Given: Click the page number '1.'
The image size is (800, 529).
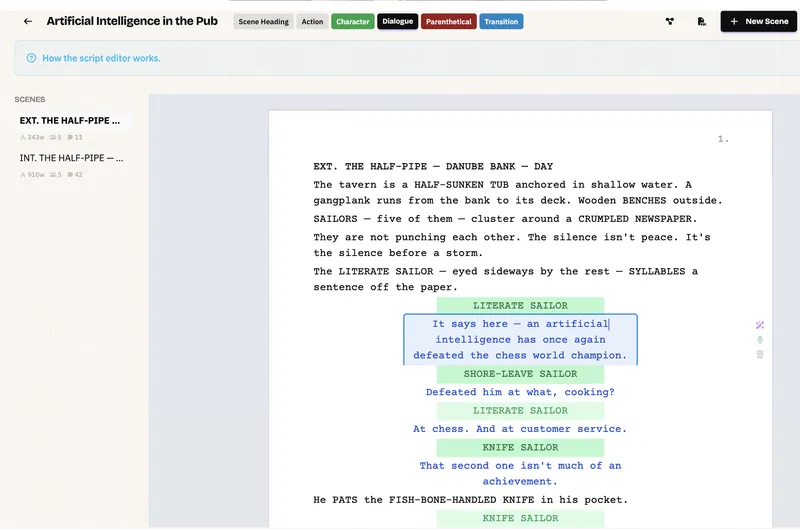Looking at the screenshot, I should tap(723, 139).
